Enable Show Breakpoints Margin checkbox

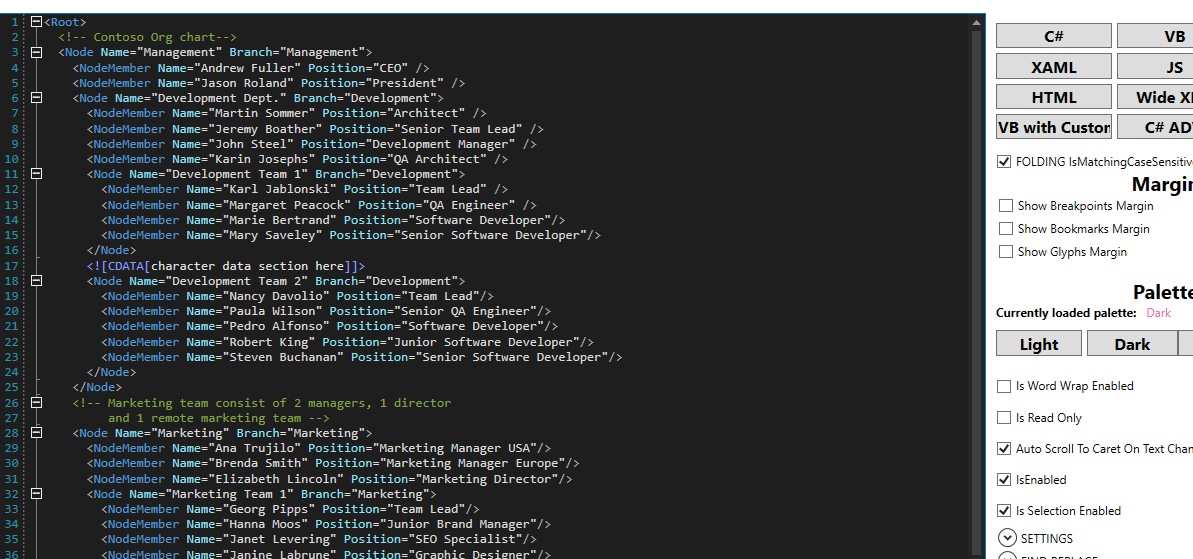click(1006, 205)
